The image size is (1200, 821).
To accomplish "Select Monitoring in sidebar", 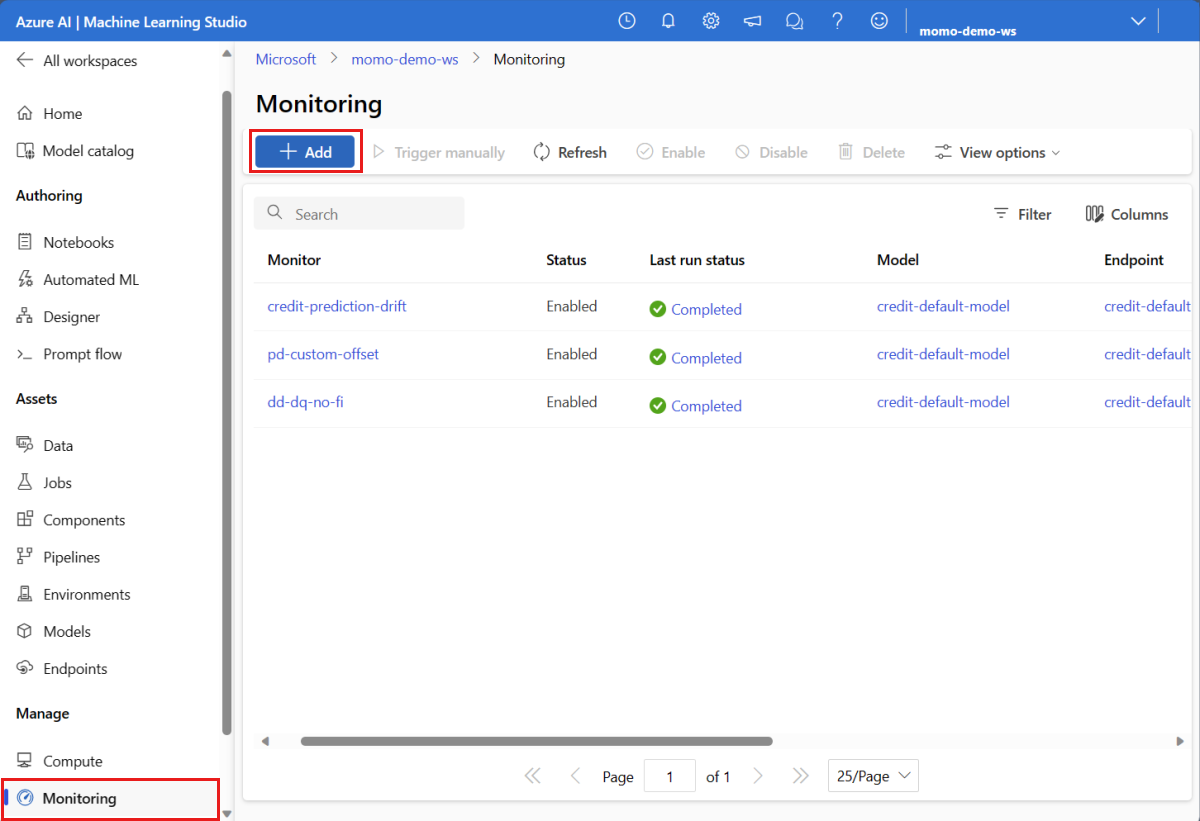I will click(110, 798).
